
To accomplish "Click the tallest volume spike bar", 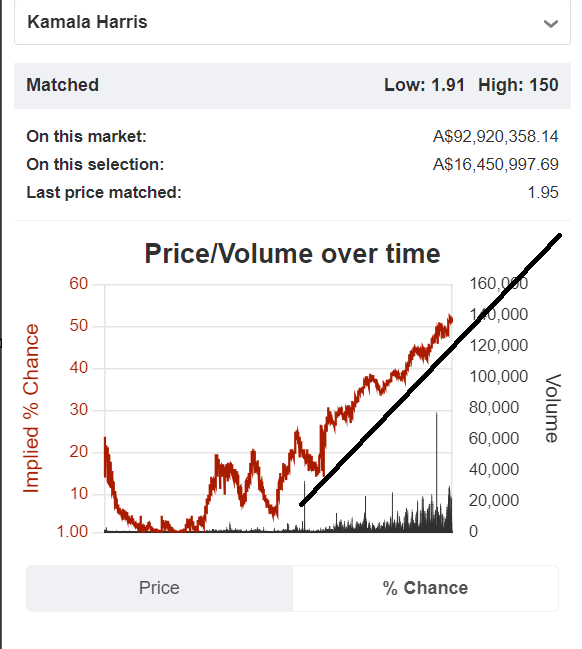I will 436,472.
